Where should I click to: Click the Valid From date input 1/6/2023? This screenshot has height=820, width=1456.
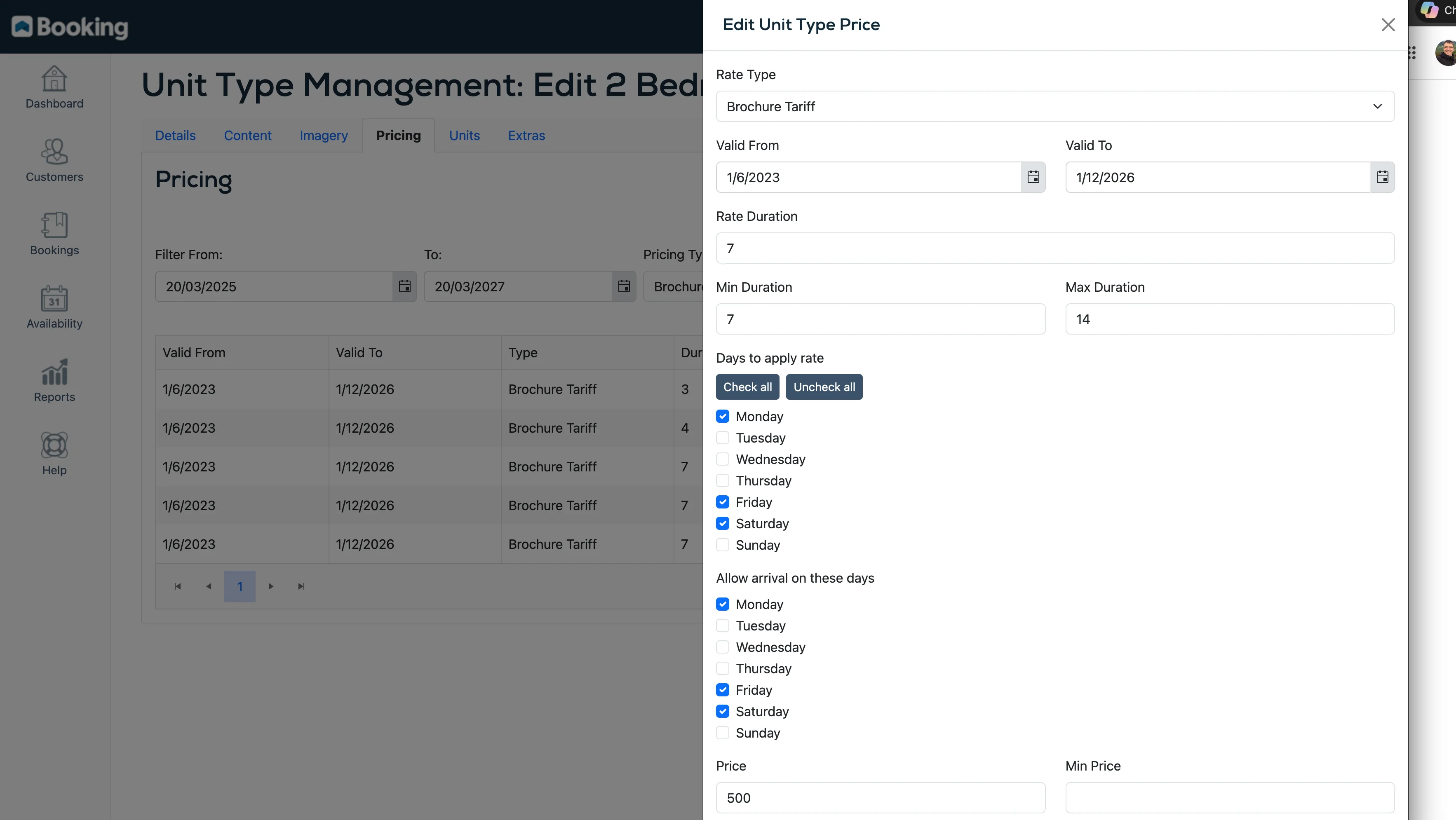pos(868,177)
